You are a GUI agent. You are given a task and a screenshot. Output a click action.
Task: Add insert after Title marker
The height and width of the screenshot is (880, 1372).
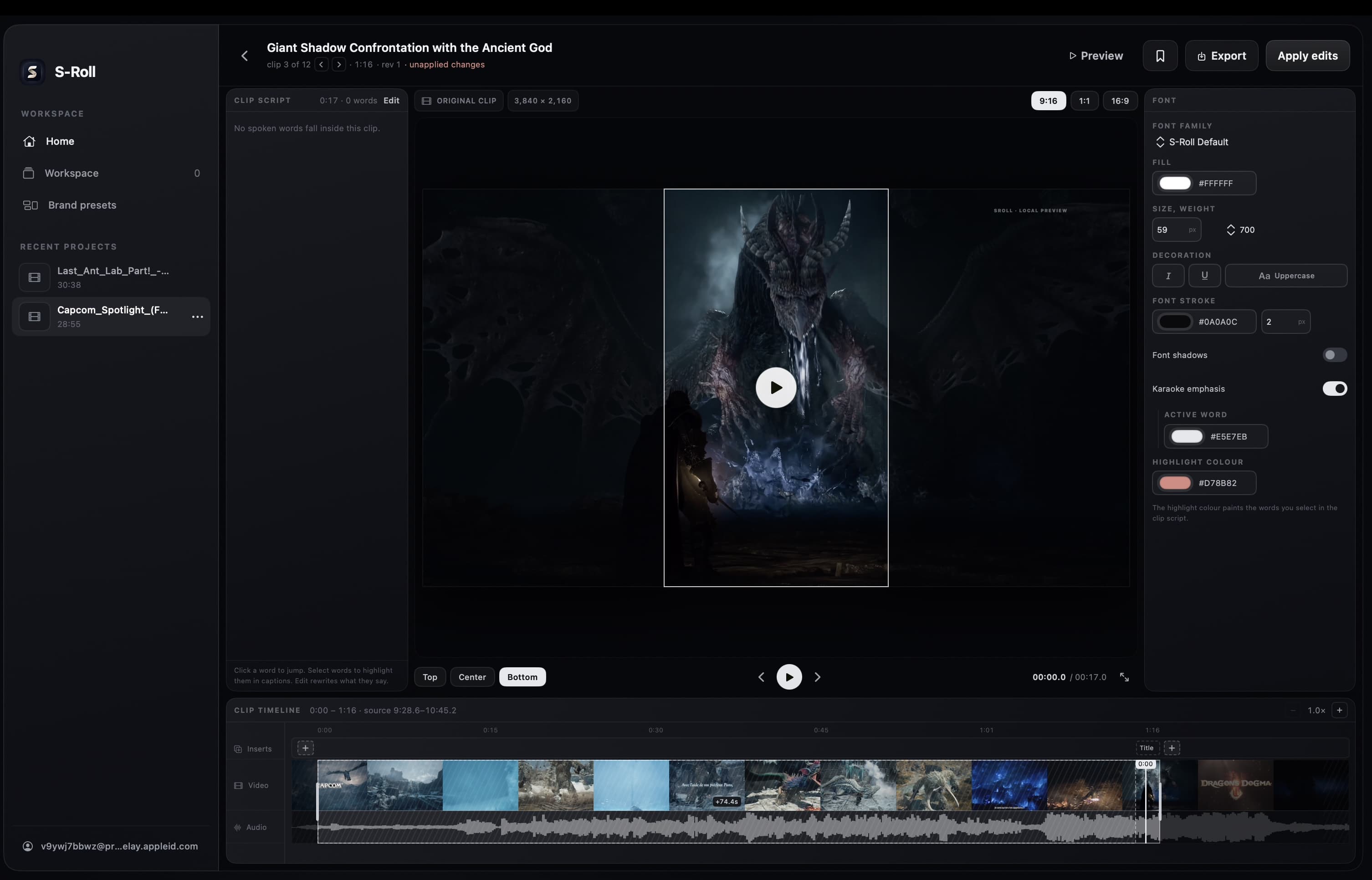tap(1172, 748)
